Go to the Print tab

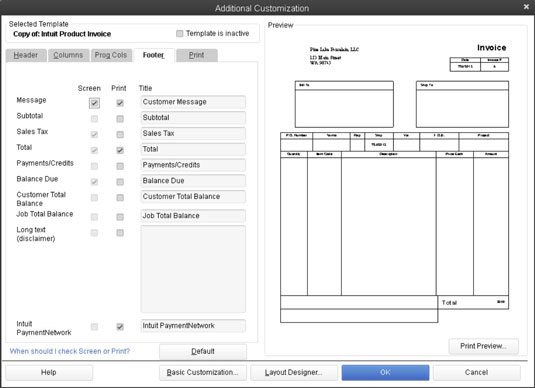click(197, 55)
